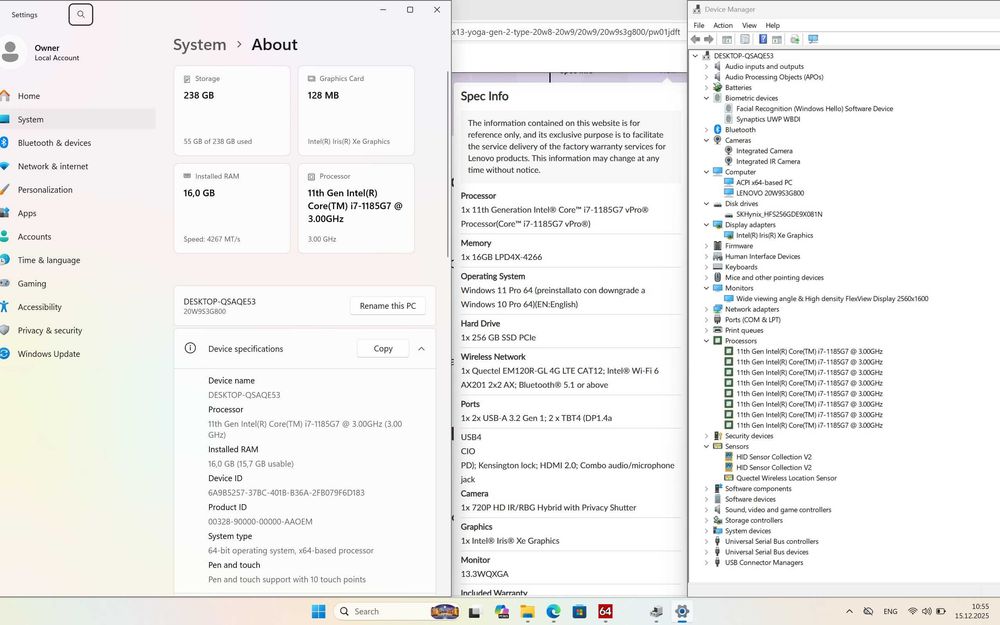Screen dimensions: 1000x625
Task: Select Intel(R) Iris(R) Xe Graphics device entry
Action: [x=774, y=235]
